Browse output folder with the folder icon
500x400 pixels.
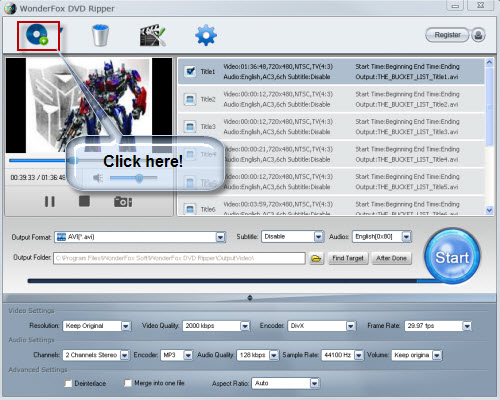tap(316, 258)
